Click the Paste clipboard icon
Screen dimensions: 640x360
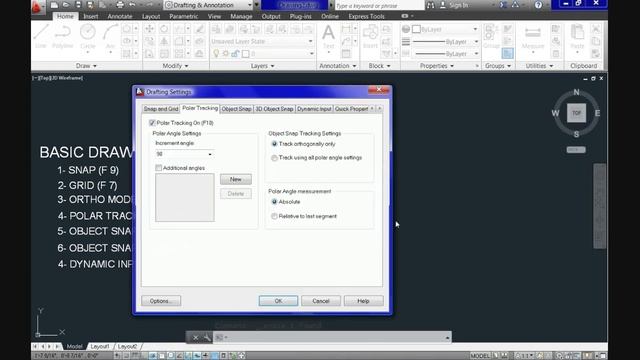coord(577,37)
